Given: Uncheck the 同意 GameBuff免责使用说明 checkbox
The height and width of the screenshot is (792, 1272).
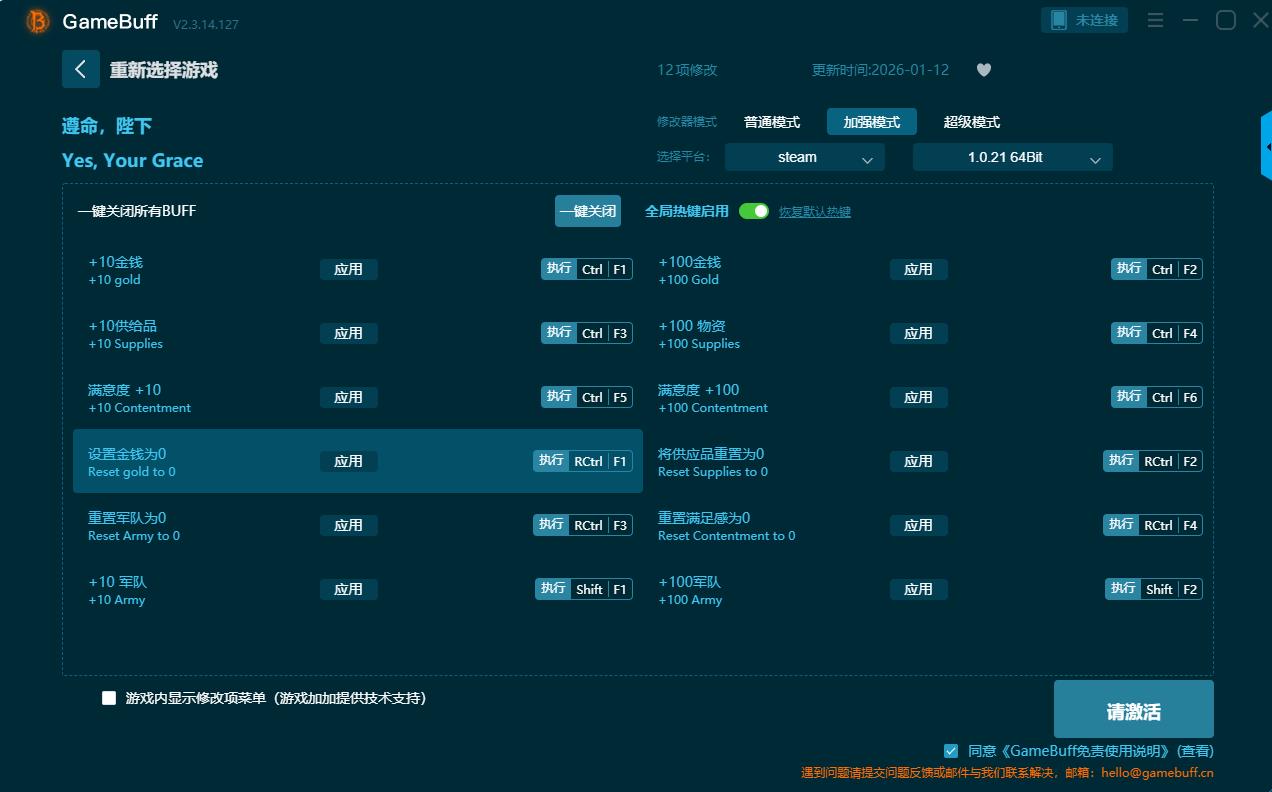Looking at the screenshot, I should [951, 750].
